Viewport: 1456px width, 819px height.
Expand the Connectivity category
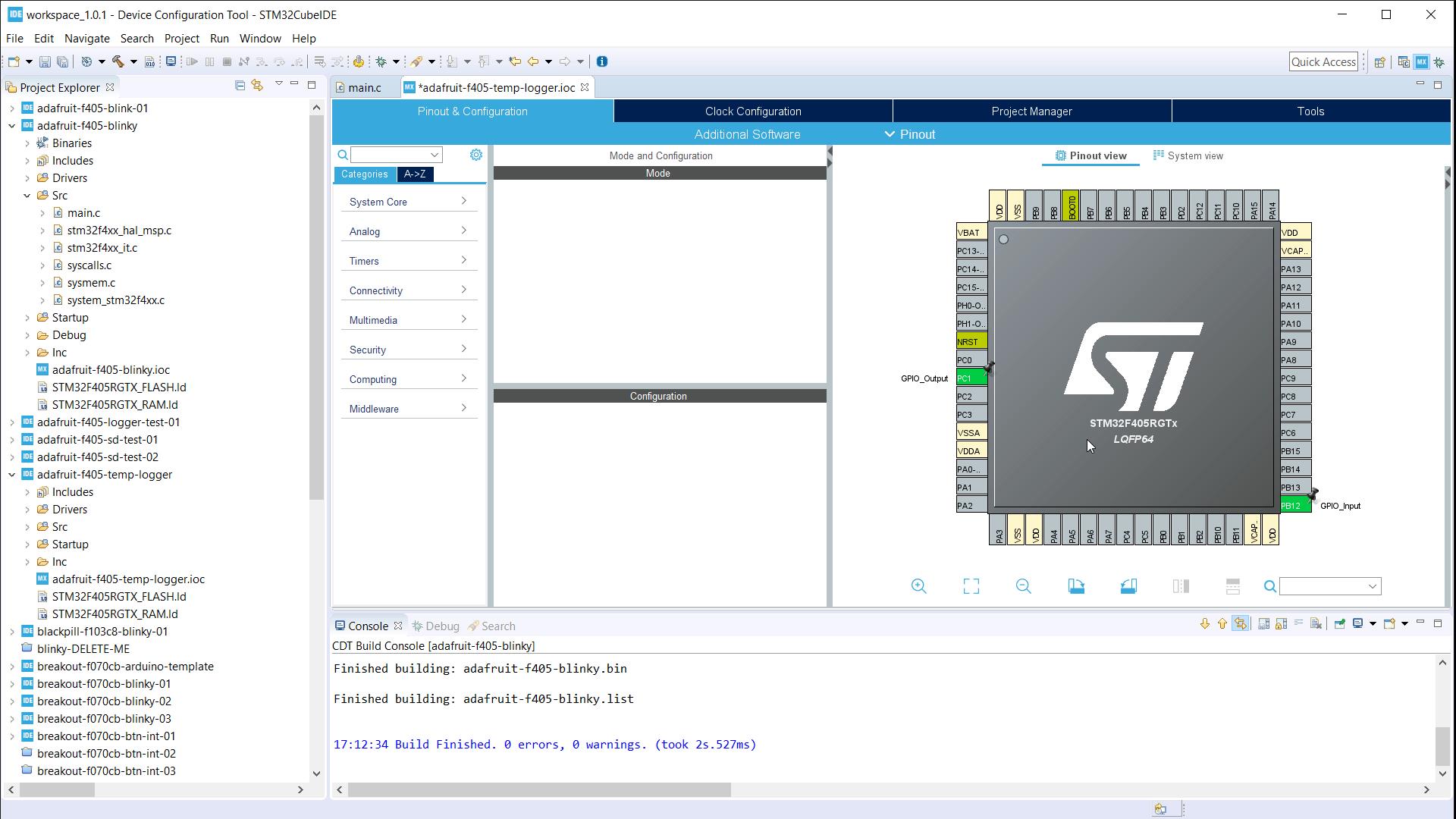point(408,290)
